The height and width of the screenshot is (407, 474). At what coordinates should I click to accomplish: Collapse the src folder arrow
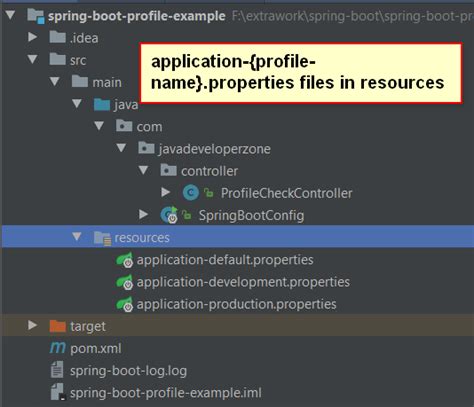(32, 59)
